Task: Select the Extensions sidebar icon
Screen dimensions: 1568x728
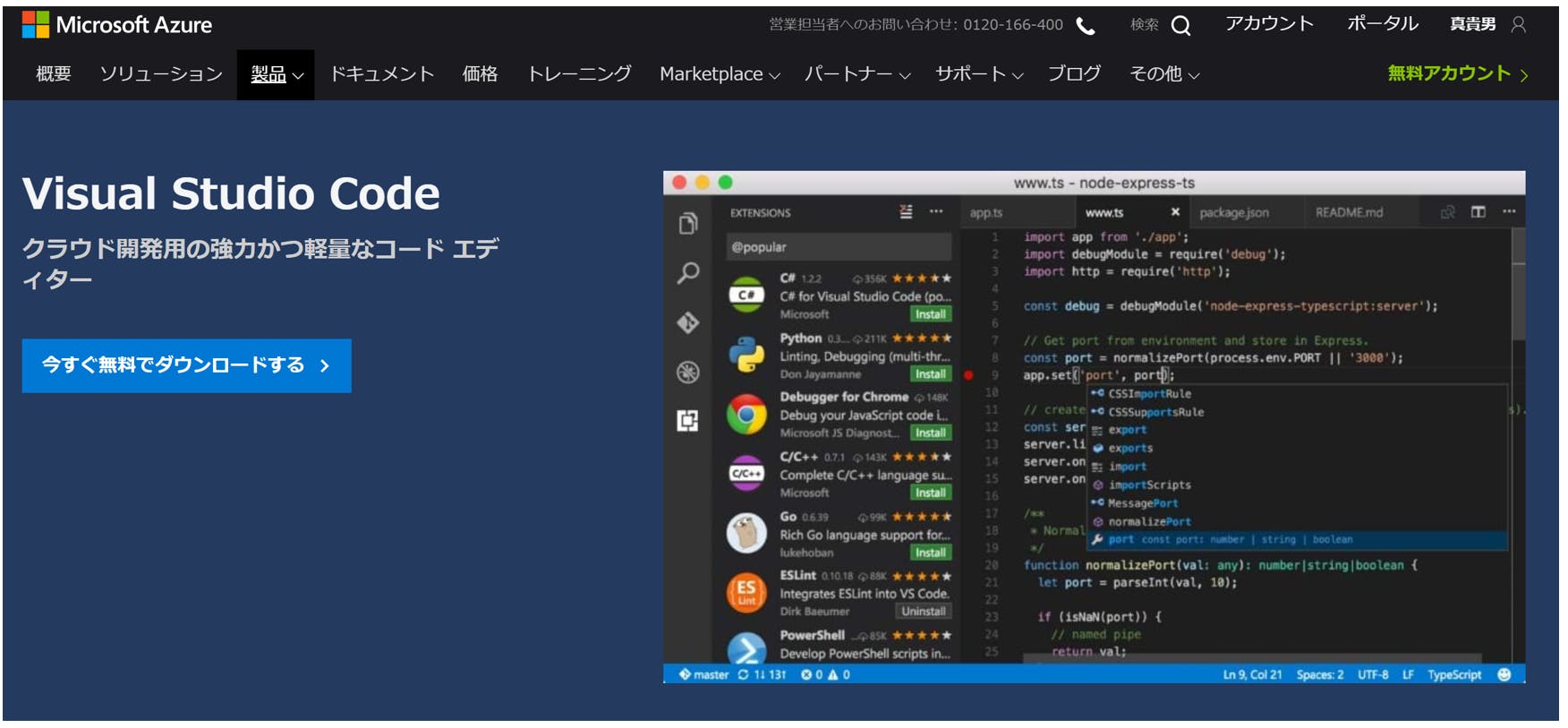Action: coord(687,420)
